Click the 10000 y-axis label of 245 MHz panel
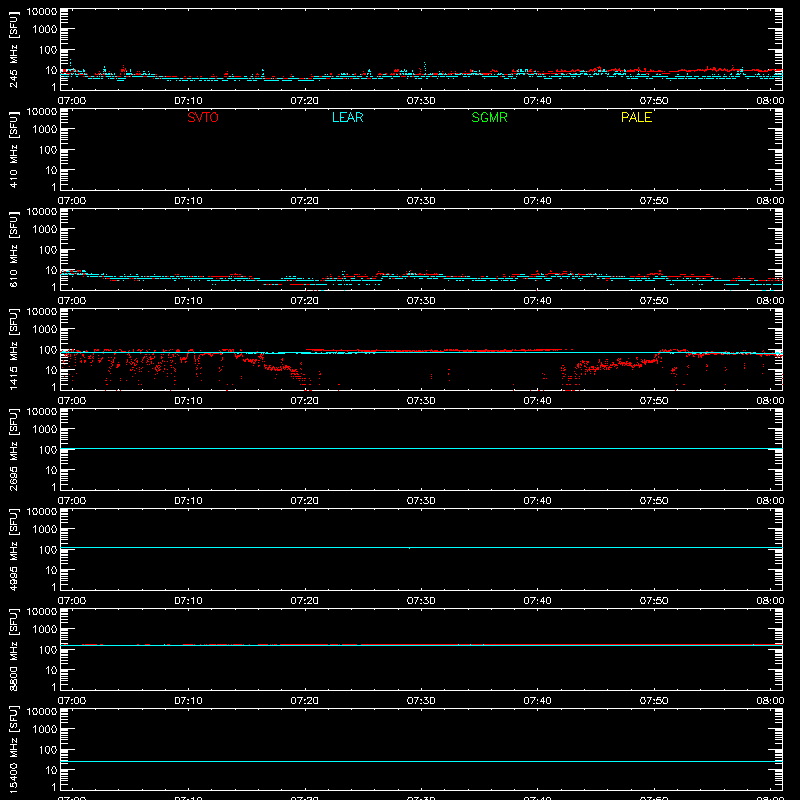 point(42,12)
